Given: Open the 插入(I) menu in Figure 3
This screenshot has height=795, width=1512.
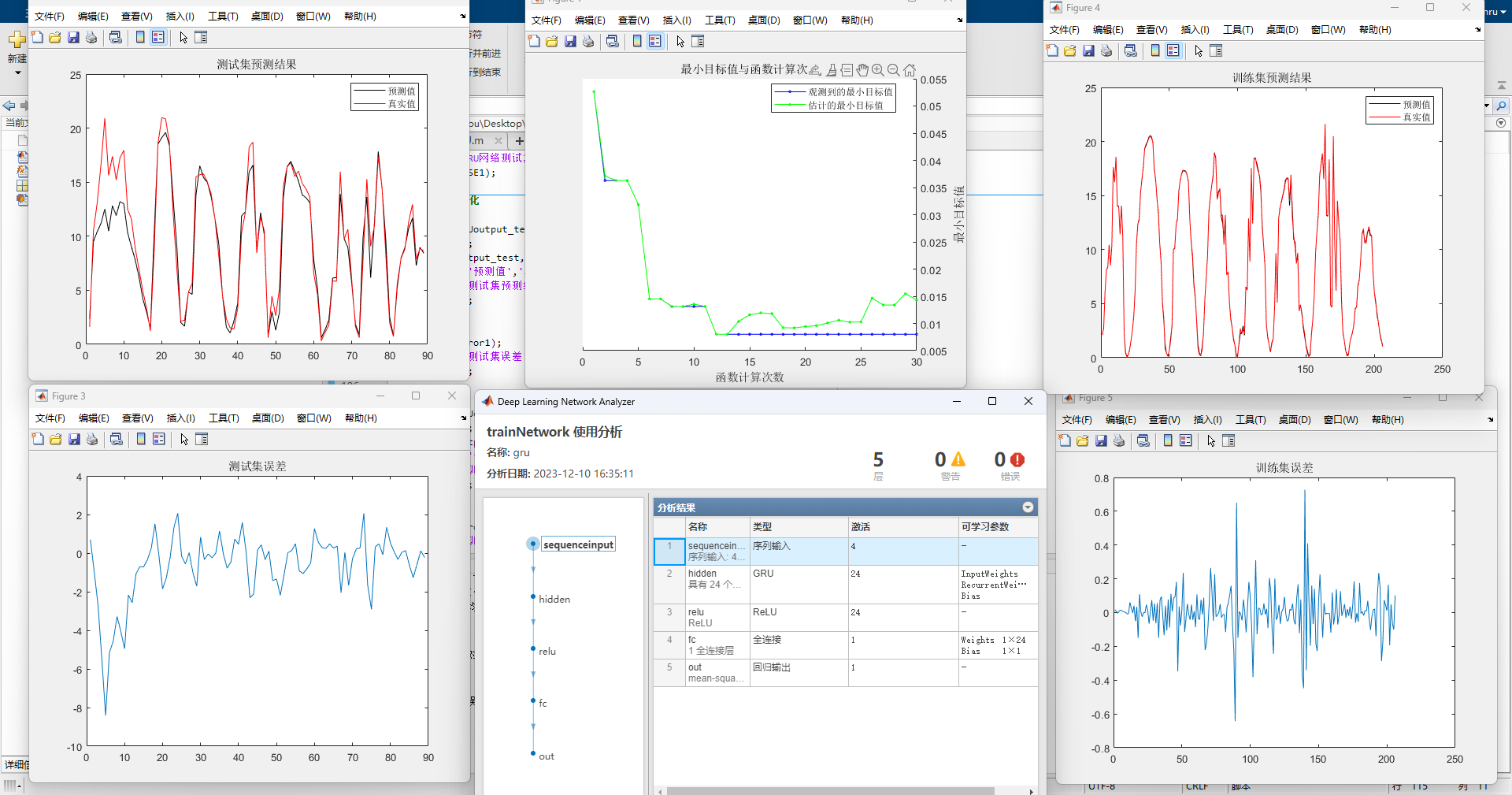Looking at the screenshot, I should 180,418.
